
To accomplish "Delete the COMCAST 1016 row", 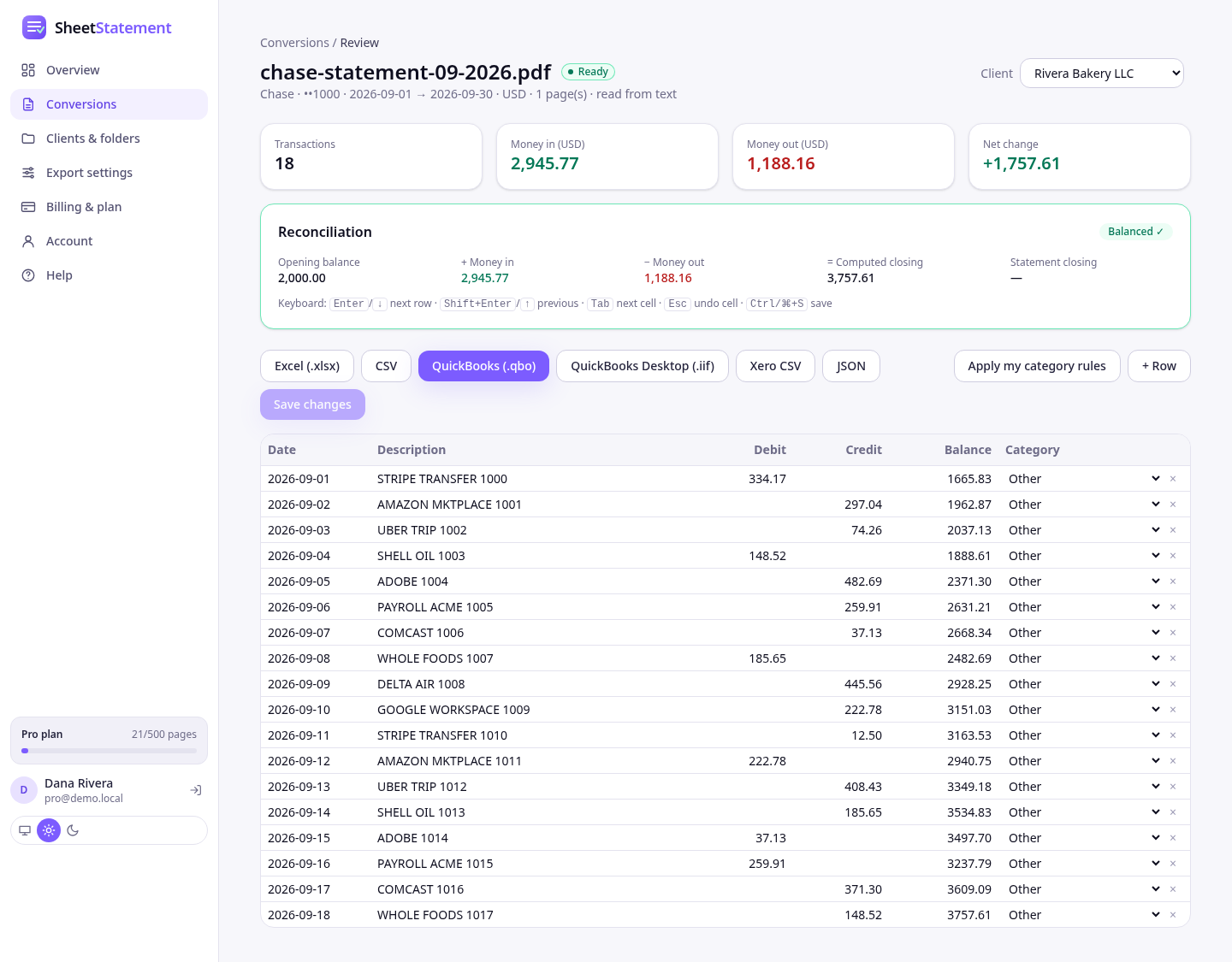I will (1173, 889).
